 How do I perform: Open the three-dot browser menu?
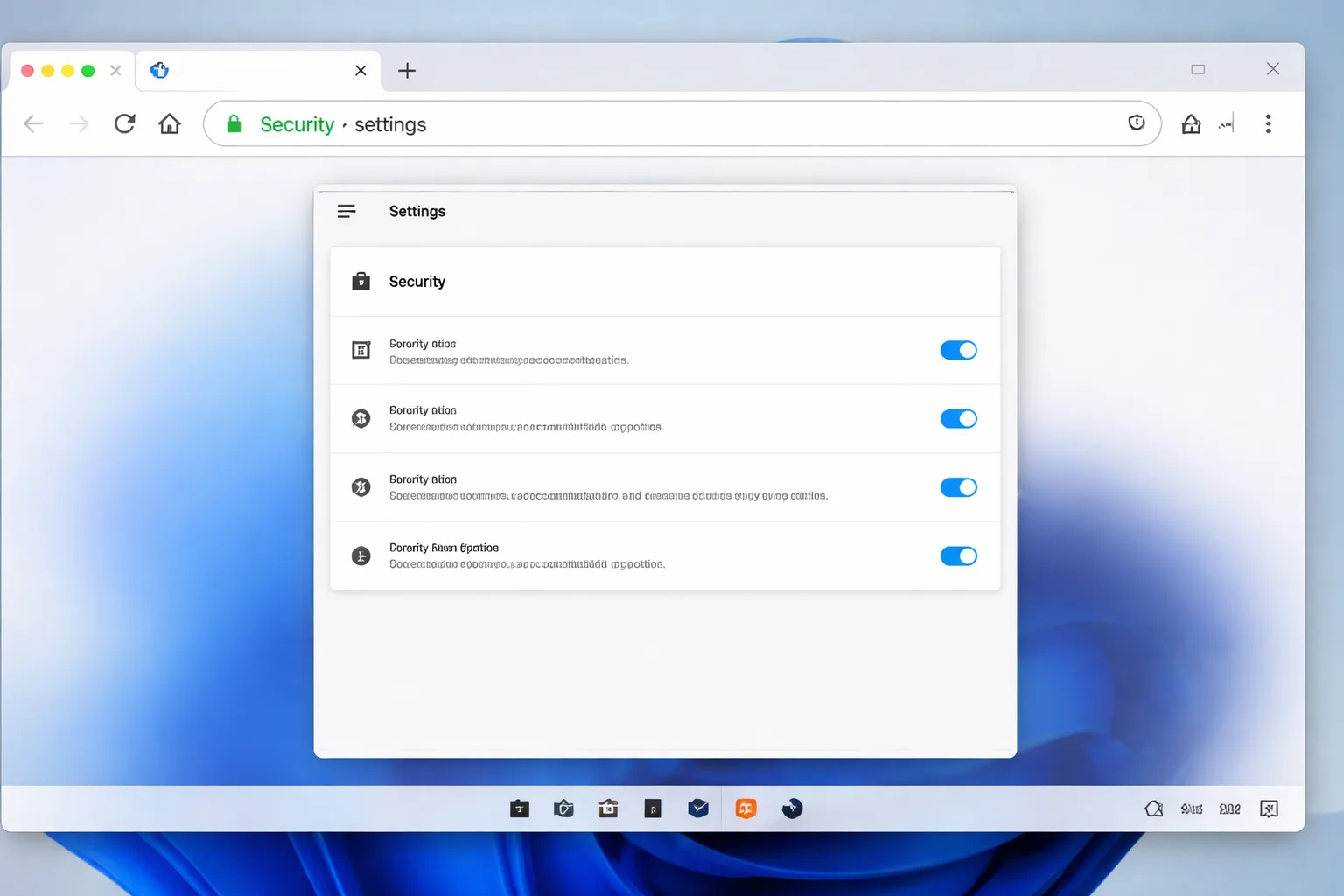point(1268,123)
